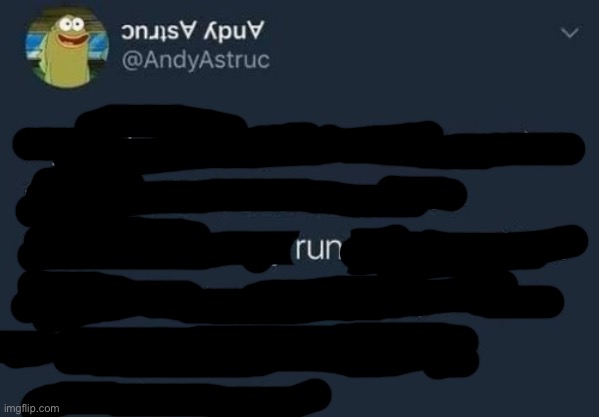Click the fish character's open smiling mouth
The height and width of the screenshot is (417, 599).
(73, 40)
